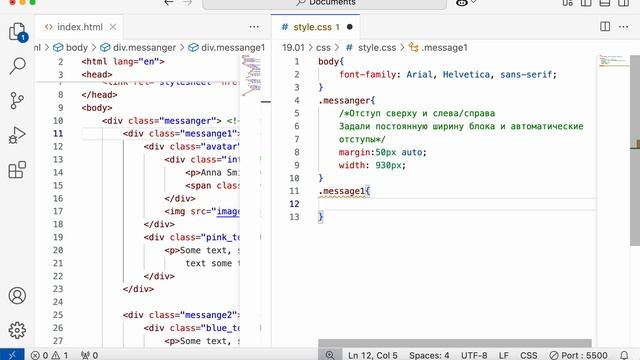The height and width of the screenshot is (360, 640).
Task: Change indentation via Spaces: 4
Action: (x=429, y=355)
